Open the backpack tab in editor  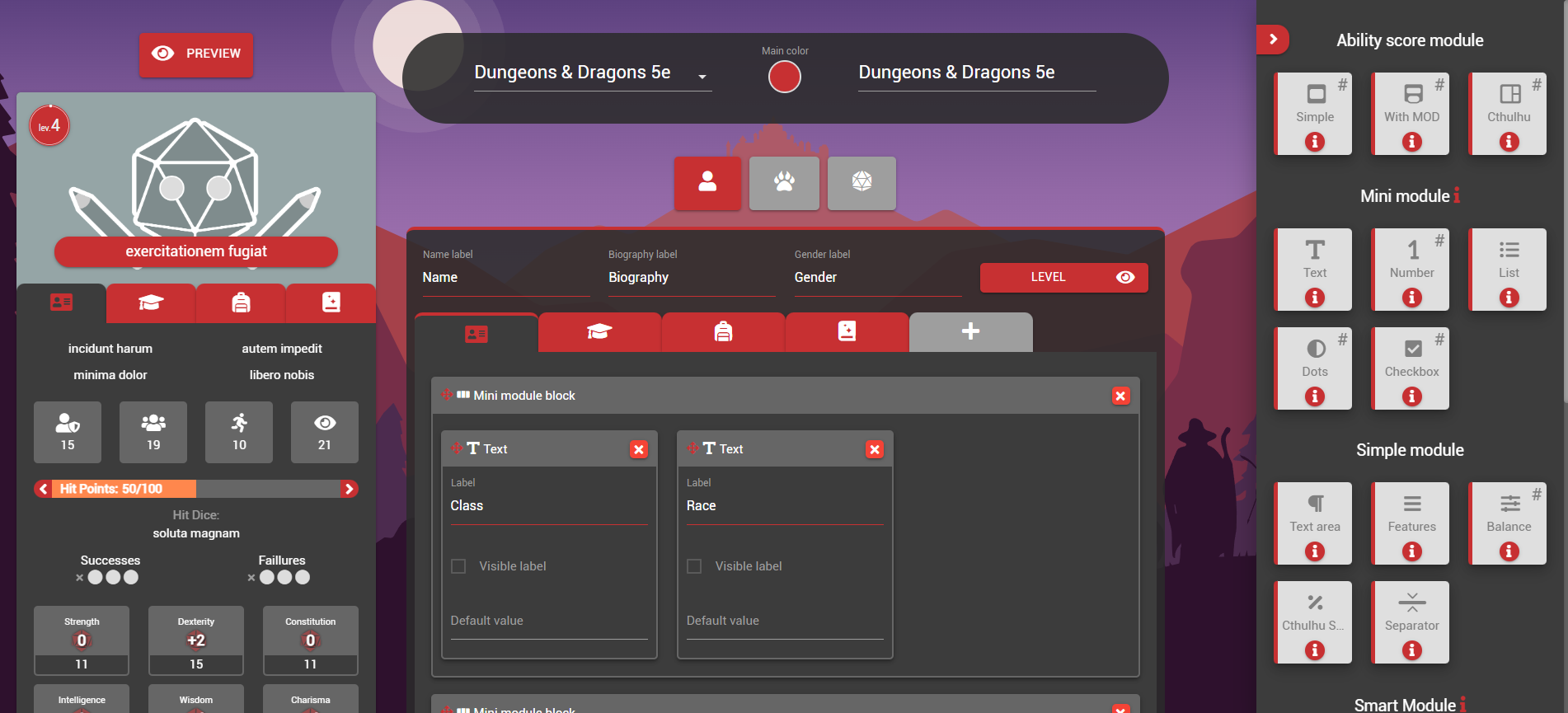723,332
